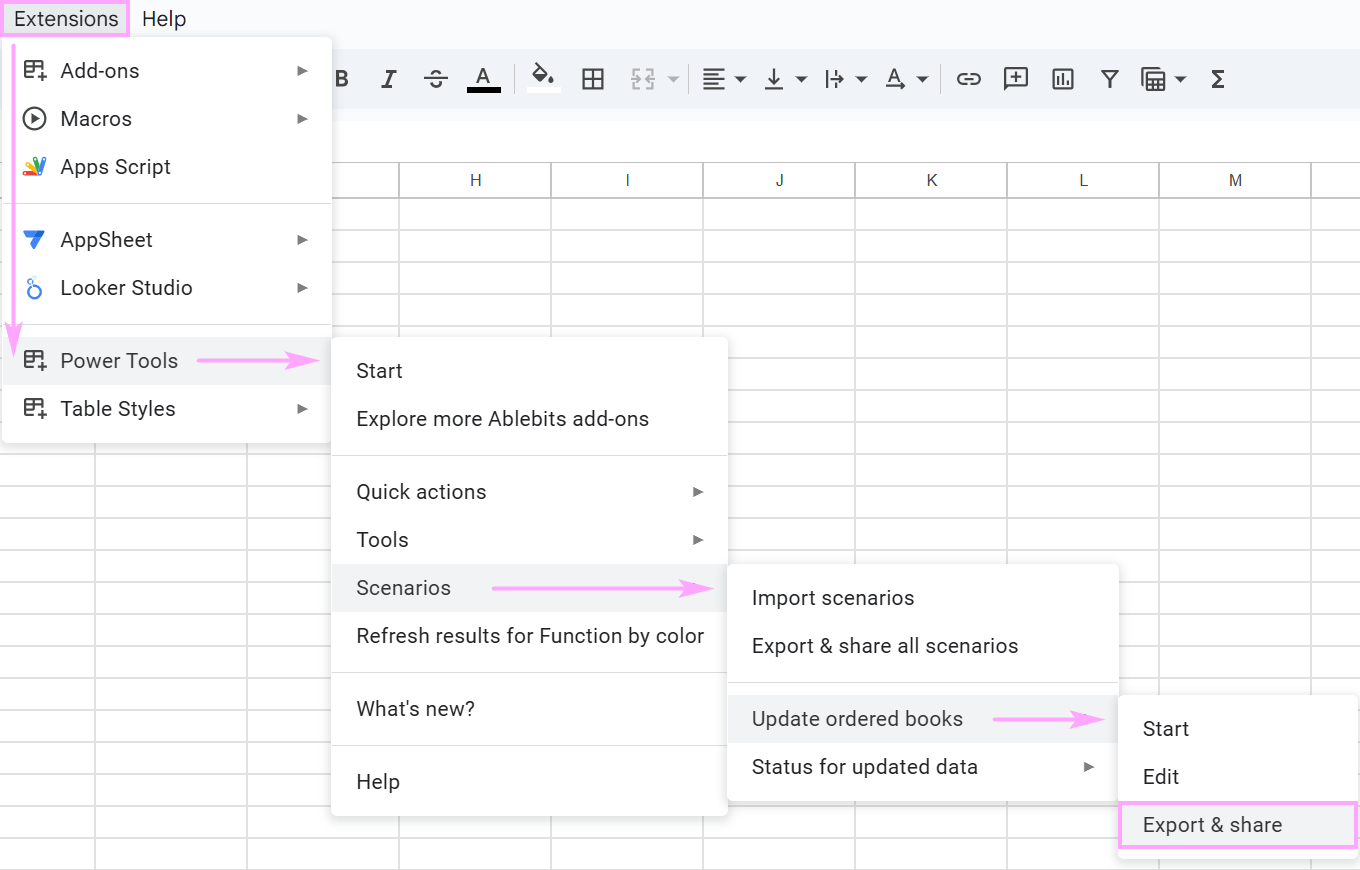Image resolution: width=1360 pixels, height=870 pixels.
Task: Expand the text wrapping dropdown arrow
Action: click(x=861, y=79)
